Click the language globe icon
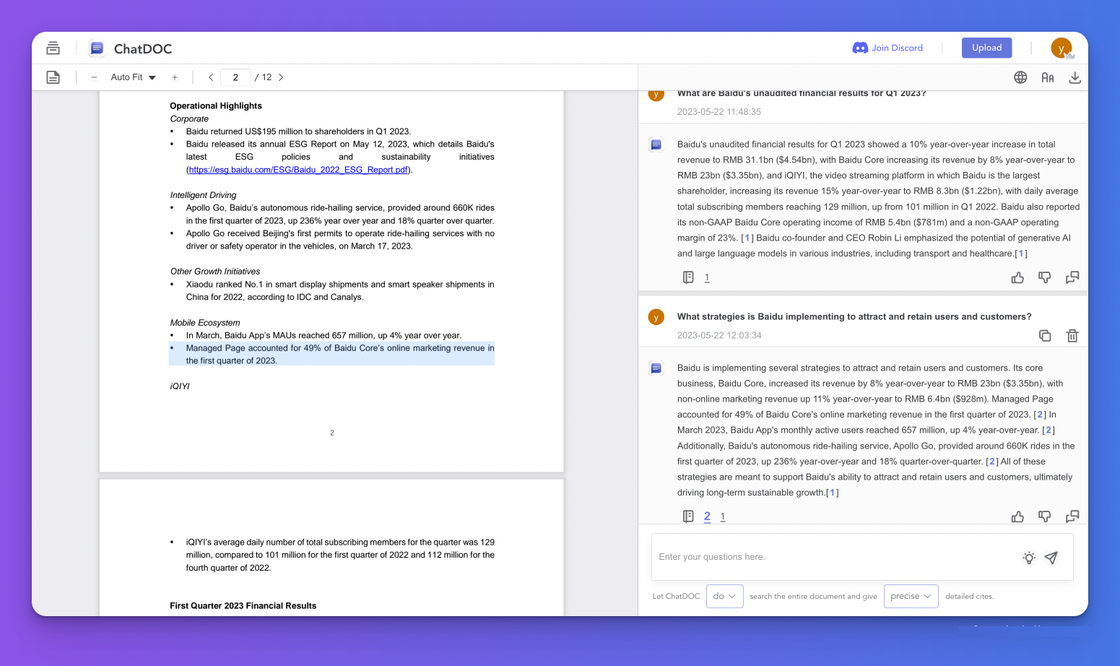The image size is (1120, 666). tap(1020, 77)
